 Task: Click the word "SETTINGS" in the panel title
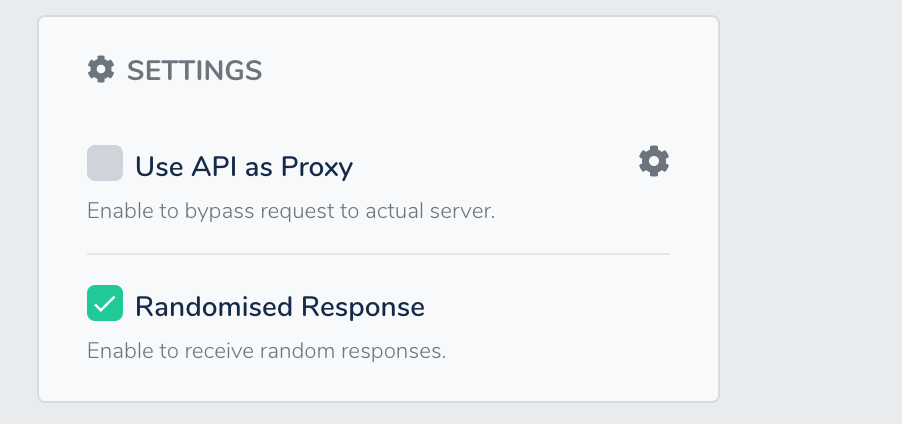(194, 71)
